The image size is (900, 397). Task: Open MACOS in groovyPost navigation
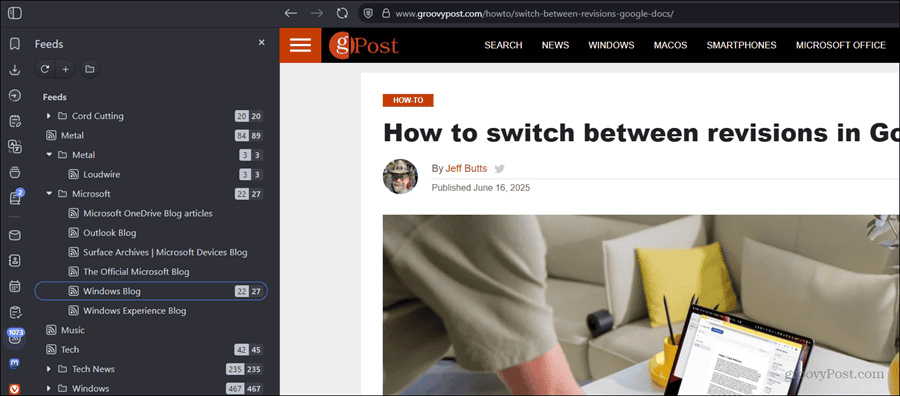point(670,45)
